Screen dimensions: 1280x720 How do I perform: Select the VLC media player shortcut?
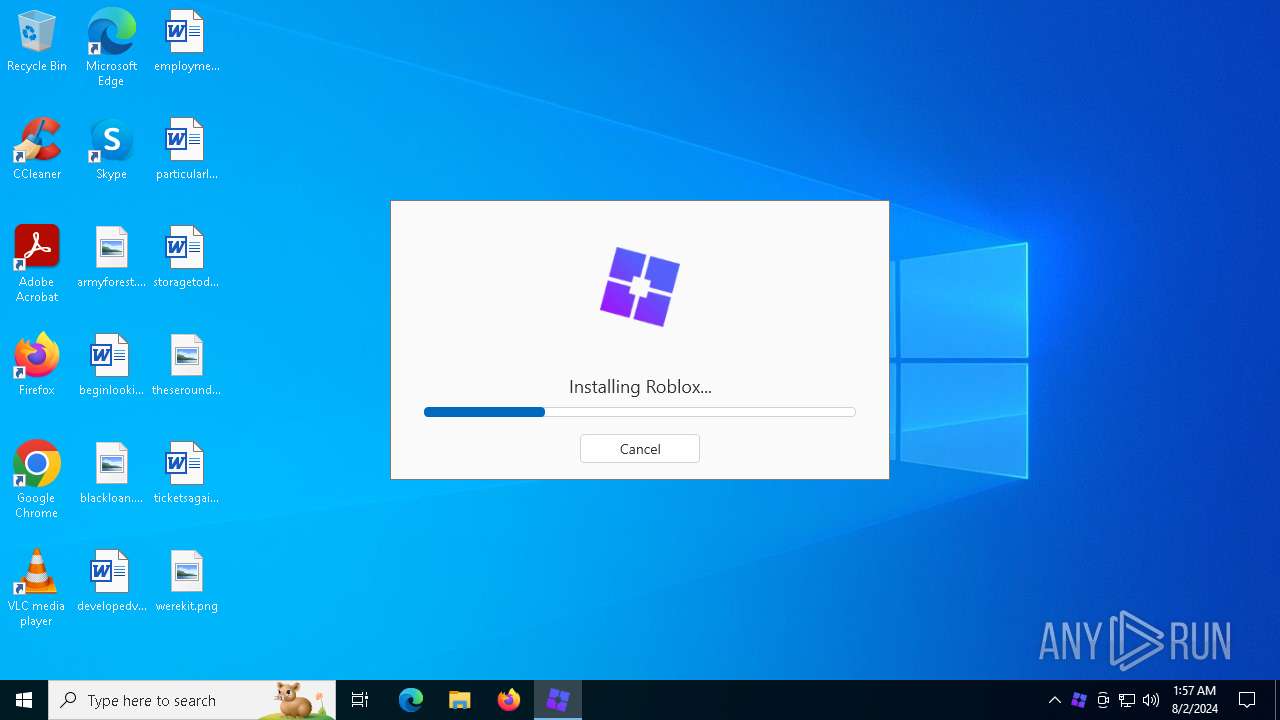coord(37,588)
